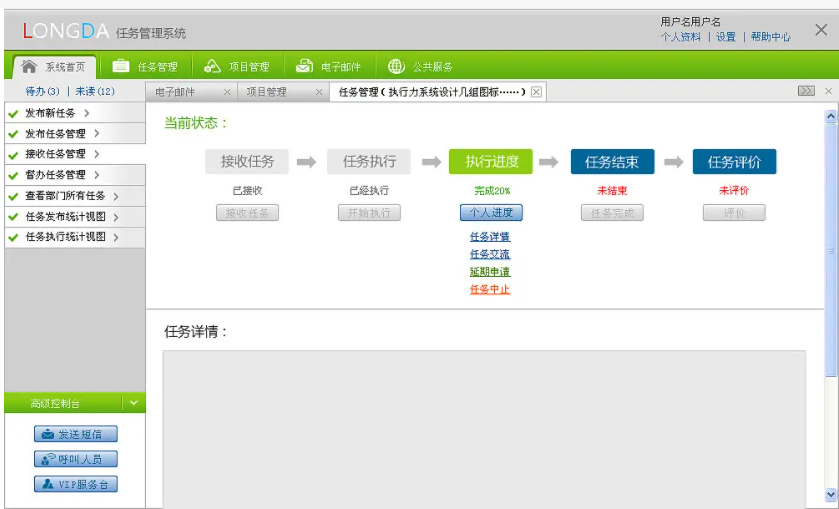
Task: Click the vertical scrollbar down arrow
Action: point(830,494)
